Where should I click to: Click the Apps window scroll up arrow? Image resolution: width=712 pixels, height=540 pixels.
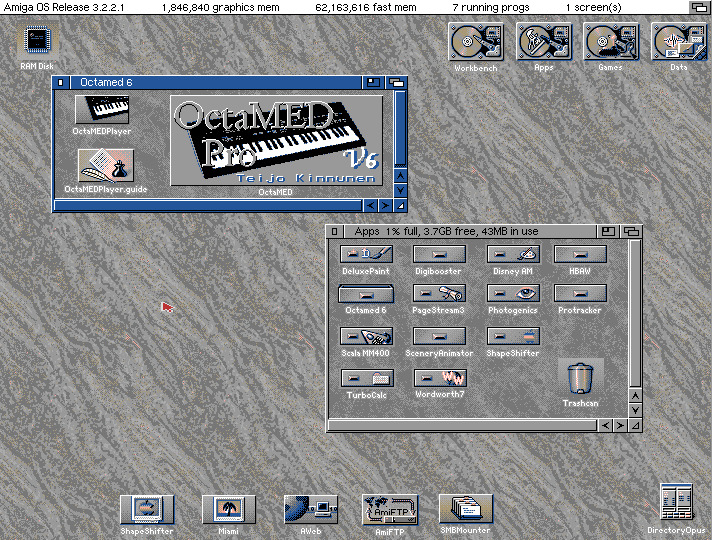[x=635, y=396]
